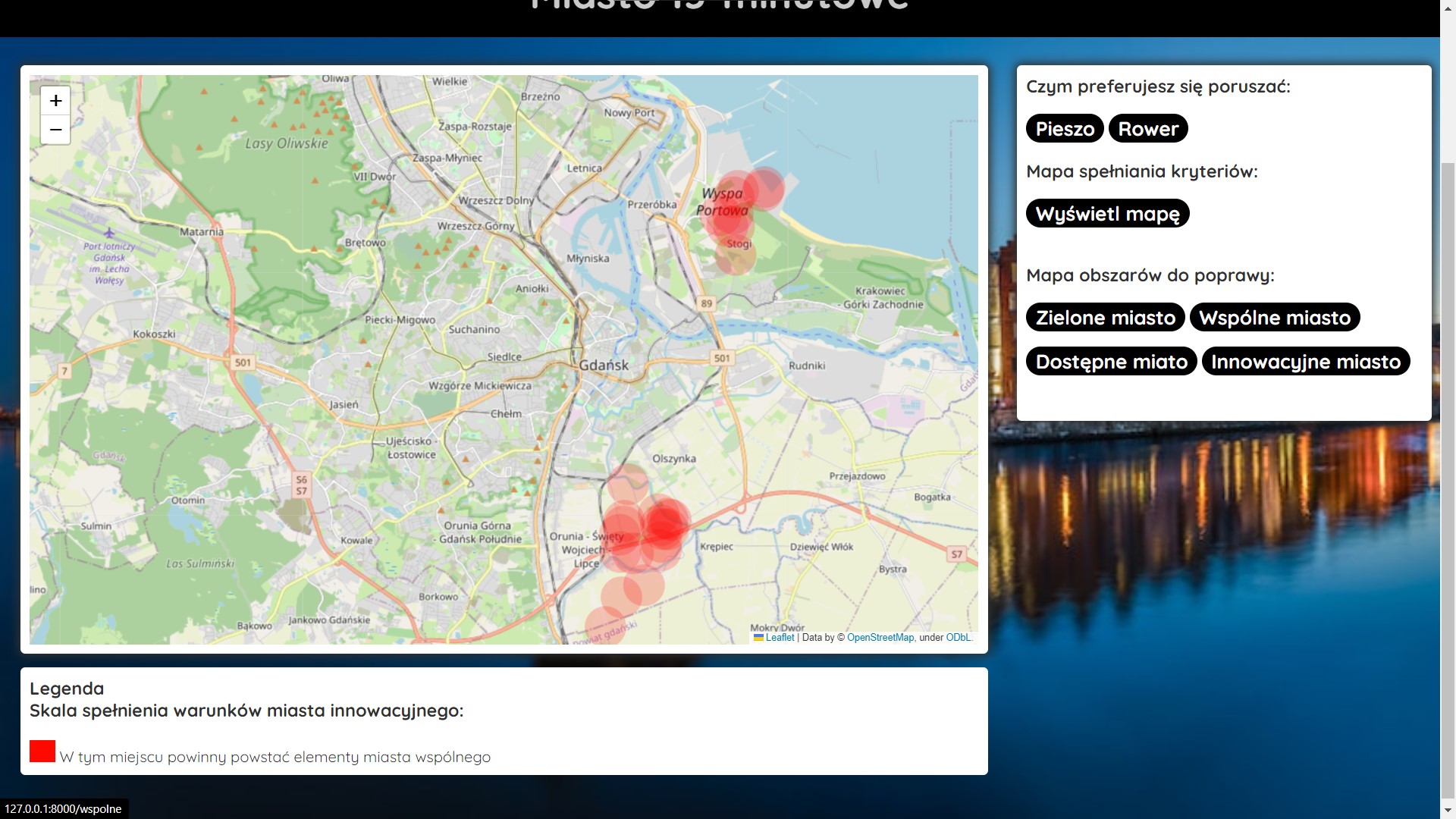Select Pieszo travel mode
The width and height of the screenshot is (1456, 819).
coord(1064,129)
